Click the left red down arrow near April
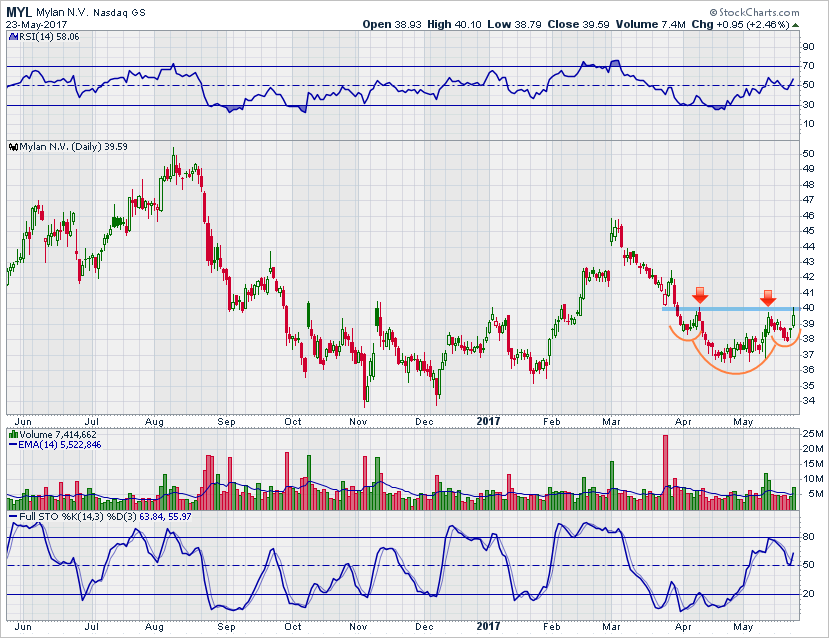 pyautogui.click(x=700, y=294)
